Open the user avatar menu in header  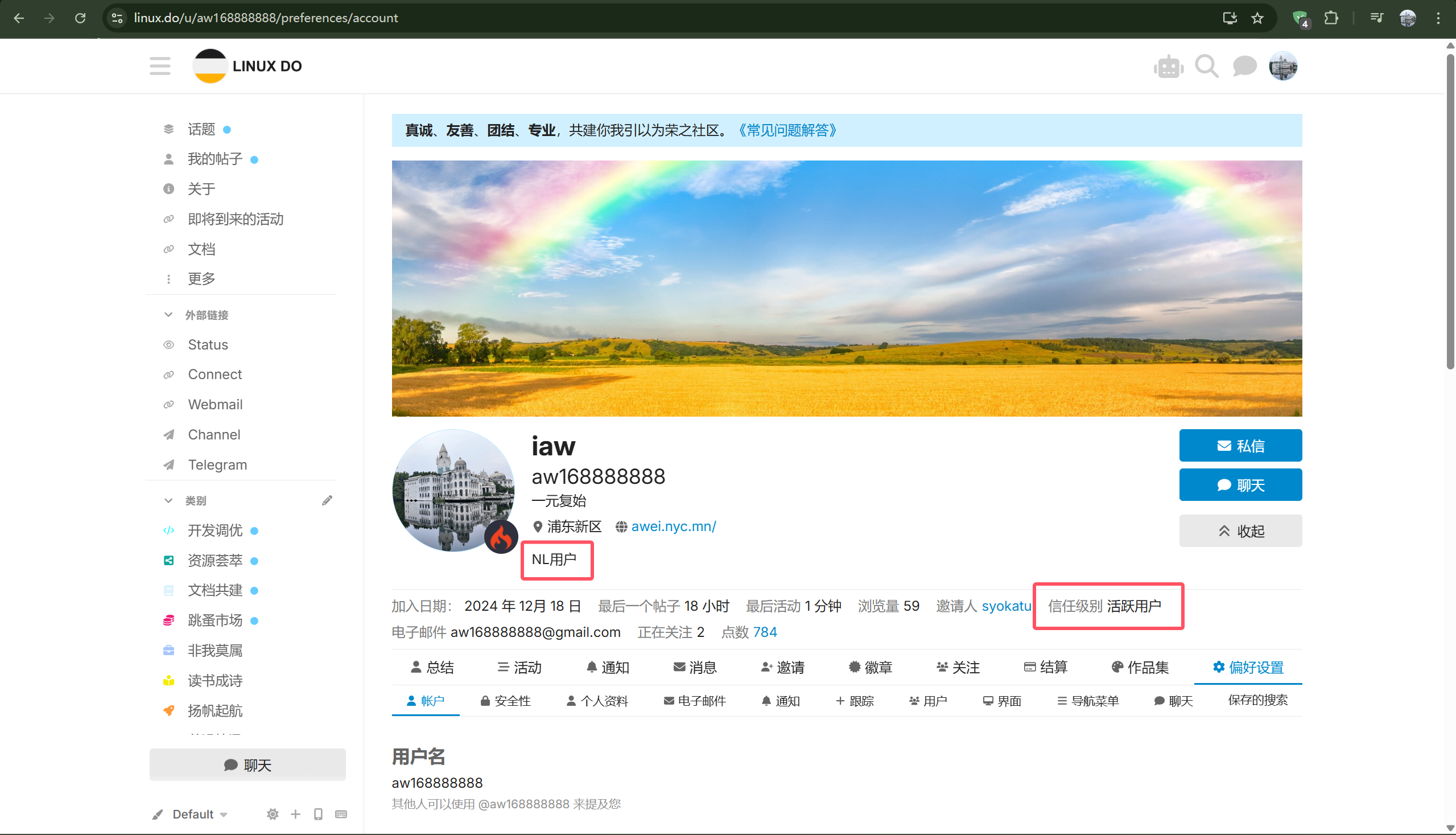(x=1283, y=67)
